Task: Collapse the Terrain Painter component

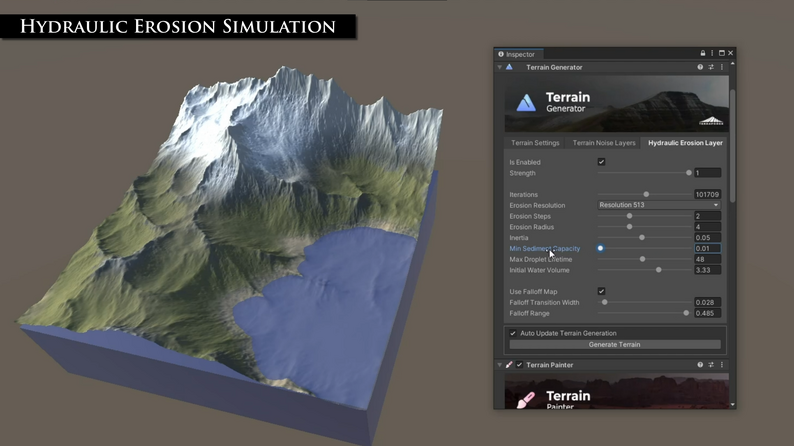Action: [500, 364]
